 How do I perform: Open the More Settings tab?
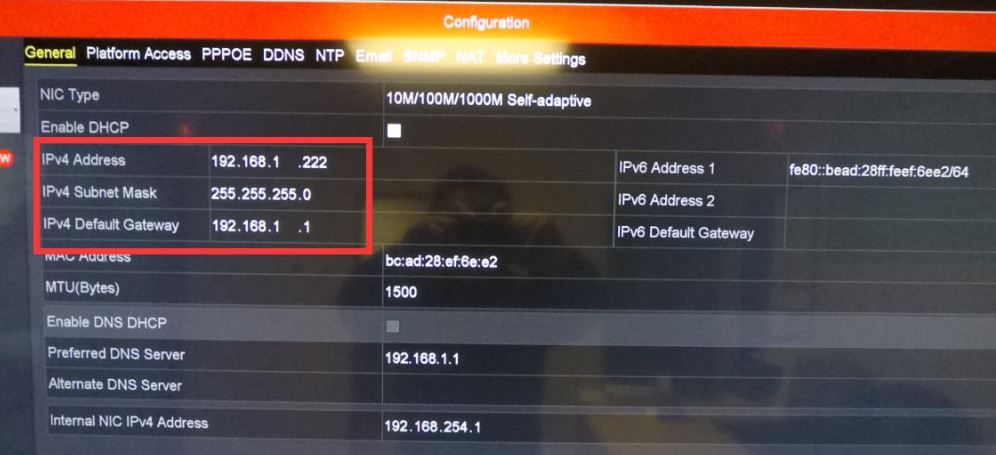pyautogui.click(x=541, y=58)
